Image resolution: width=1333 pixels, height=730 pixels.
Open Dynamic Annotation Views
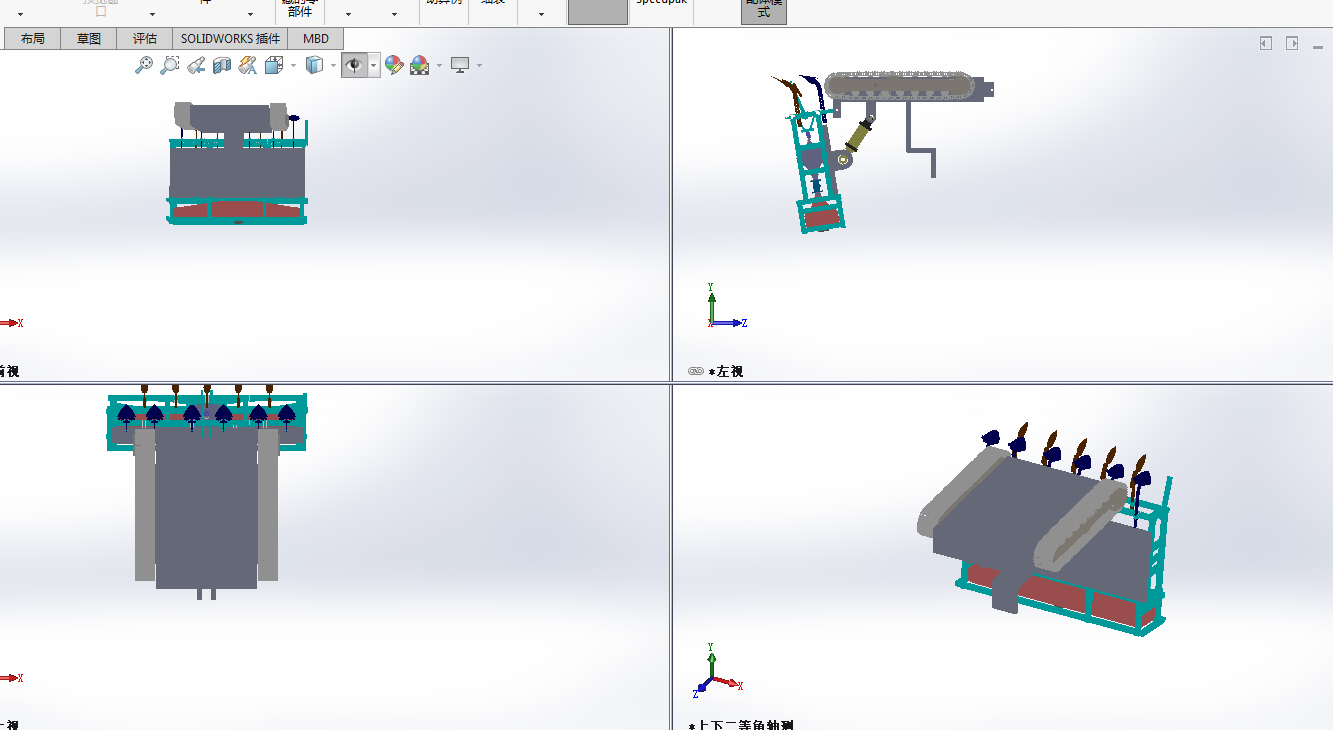coord(248,65)
